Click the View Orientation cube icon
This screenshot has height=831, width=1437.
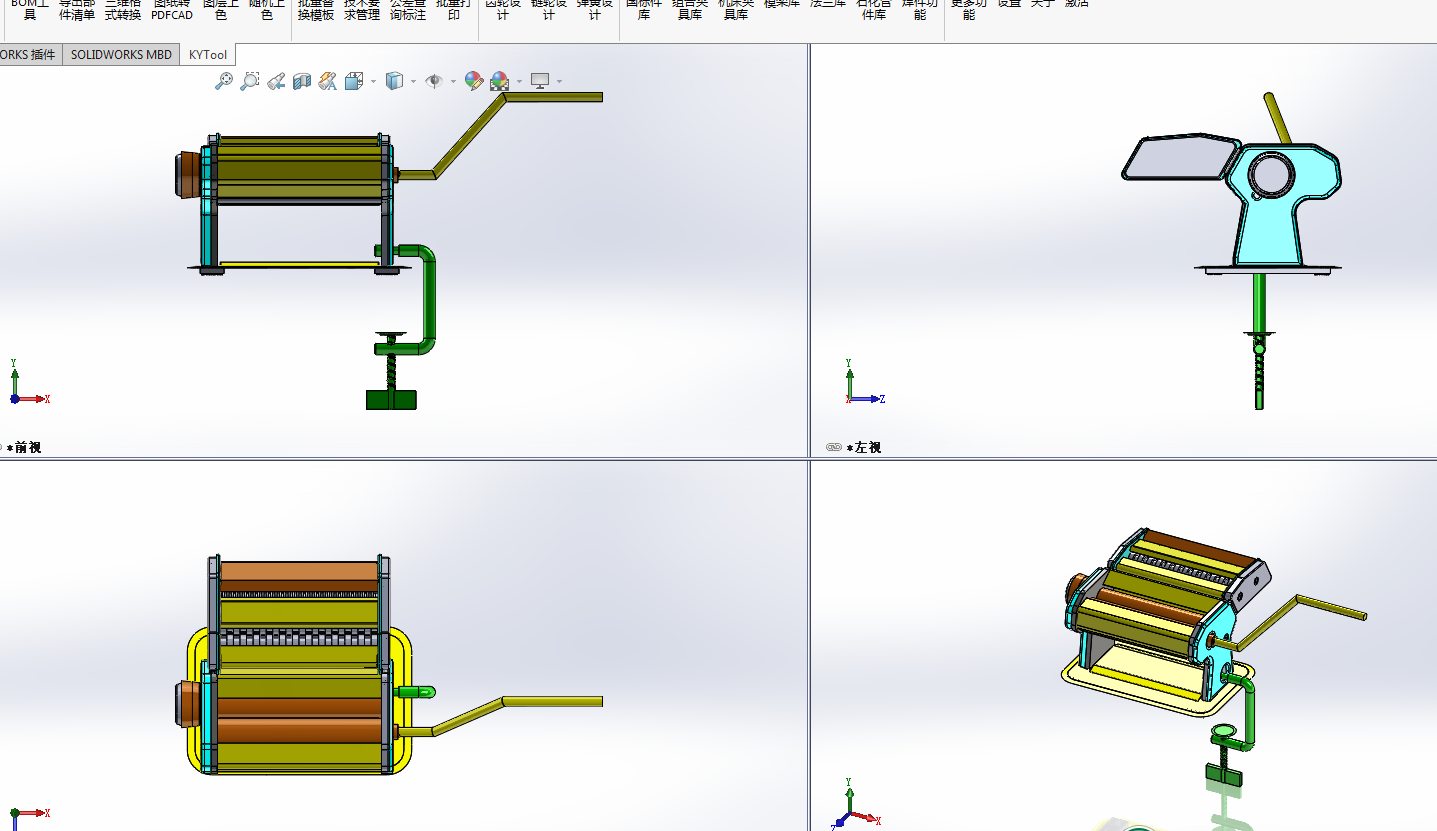[354, 81]
